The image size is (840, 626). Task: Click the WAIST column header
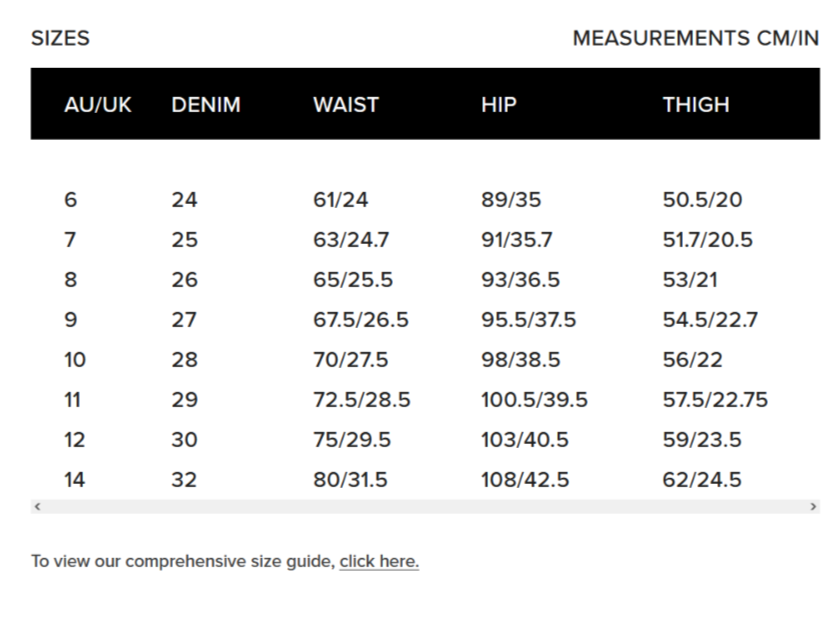(346, 104)
